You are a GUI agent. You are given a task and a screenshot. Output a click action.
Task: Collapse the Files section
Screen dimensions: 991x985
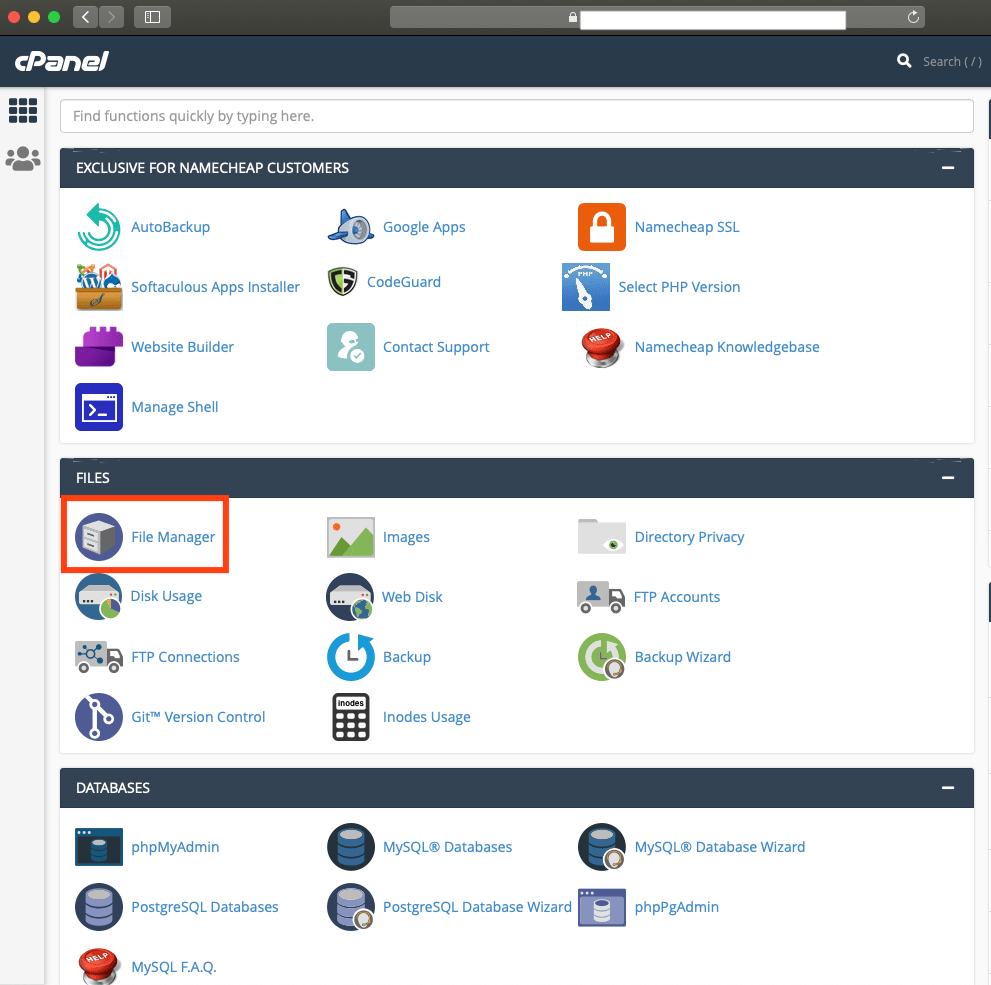947,478
